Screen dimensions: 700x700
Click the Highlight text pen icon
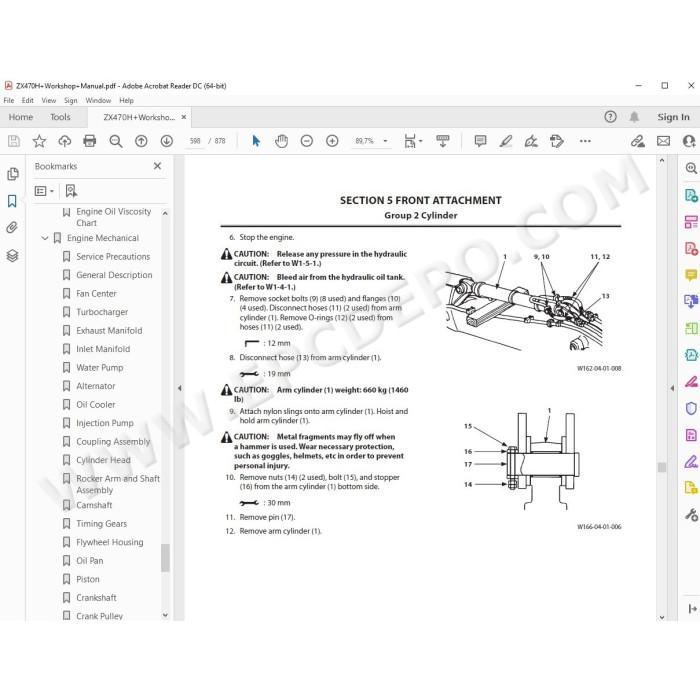[x=506, y=141]
